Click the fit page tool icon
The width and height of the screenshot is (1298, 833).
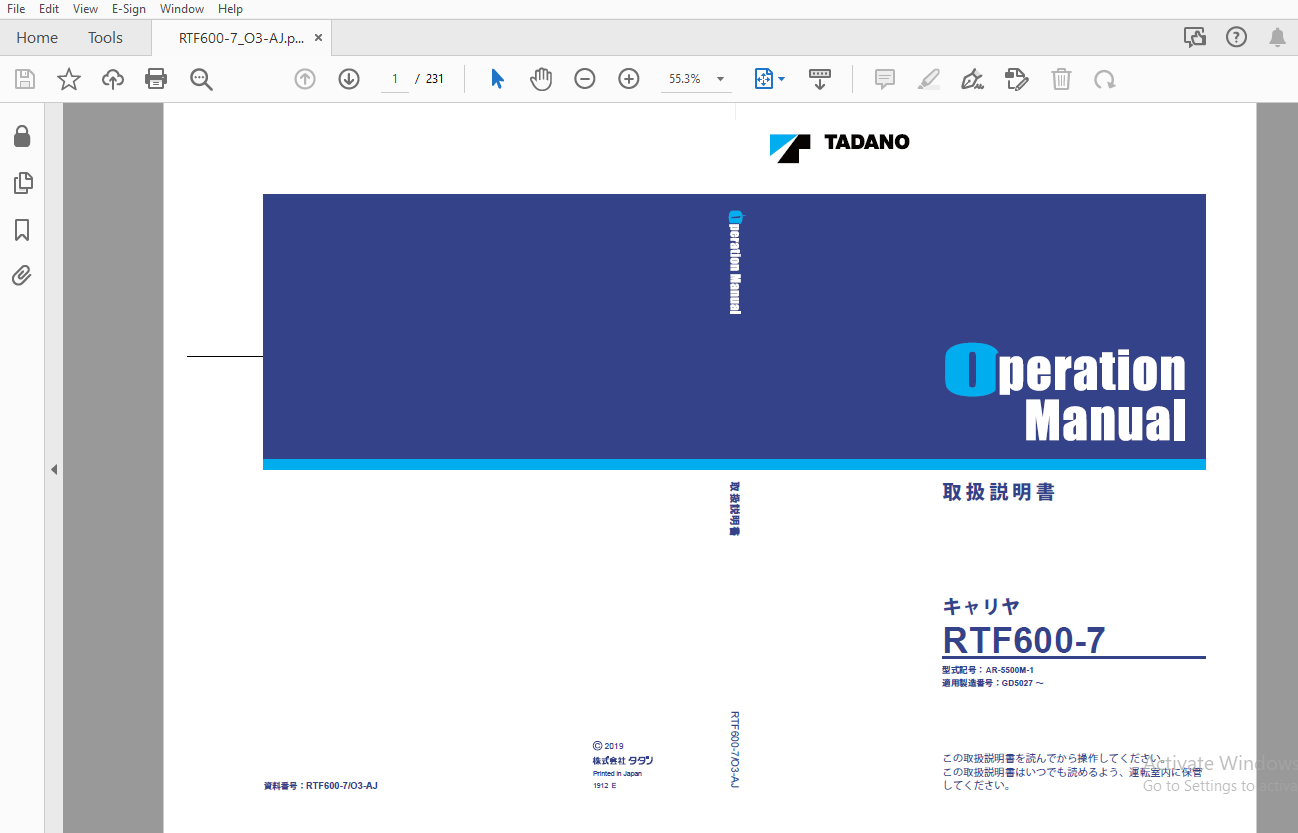[x=764, y=79]
